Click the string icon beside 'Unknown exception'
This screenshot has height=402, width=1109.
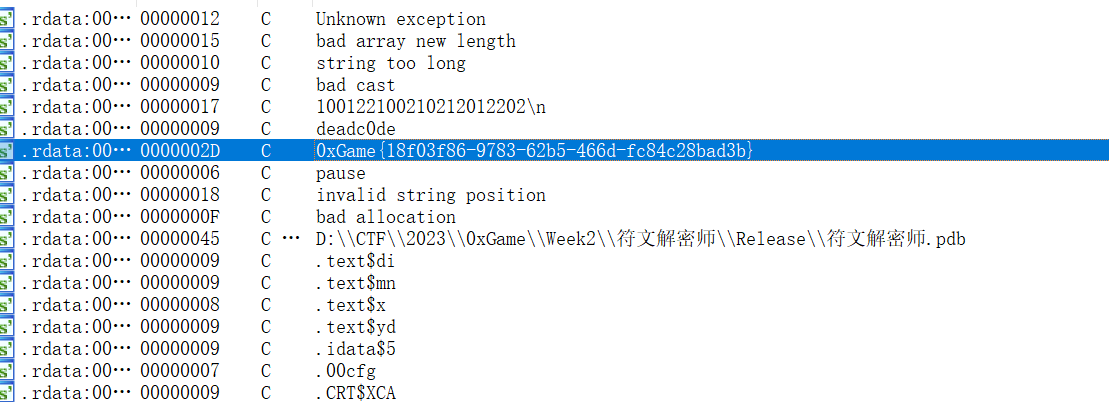click(x=6, y=19)
